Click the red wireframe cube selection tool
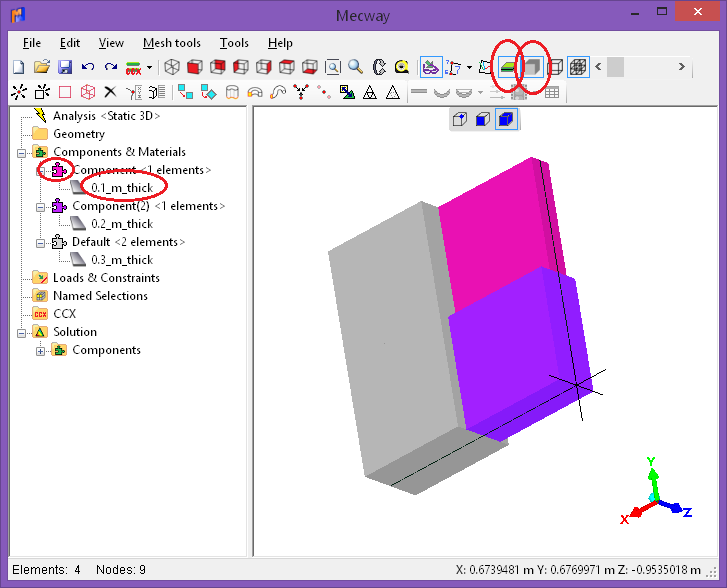 [88, 92]
